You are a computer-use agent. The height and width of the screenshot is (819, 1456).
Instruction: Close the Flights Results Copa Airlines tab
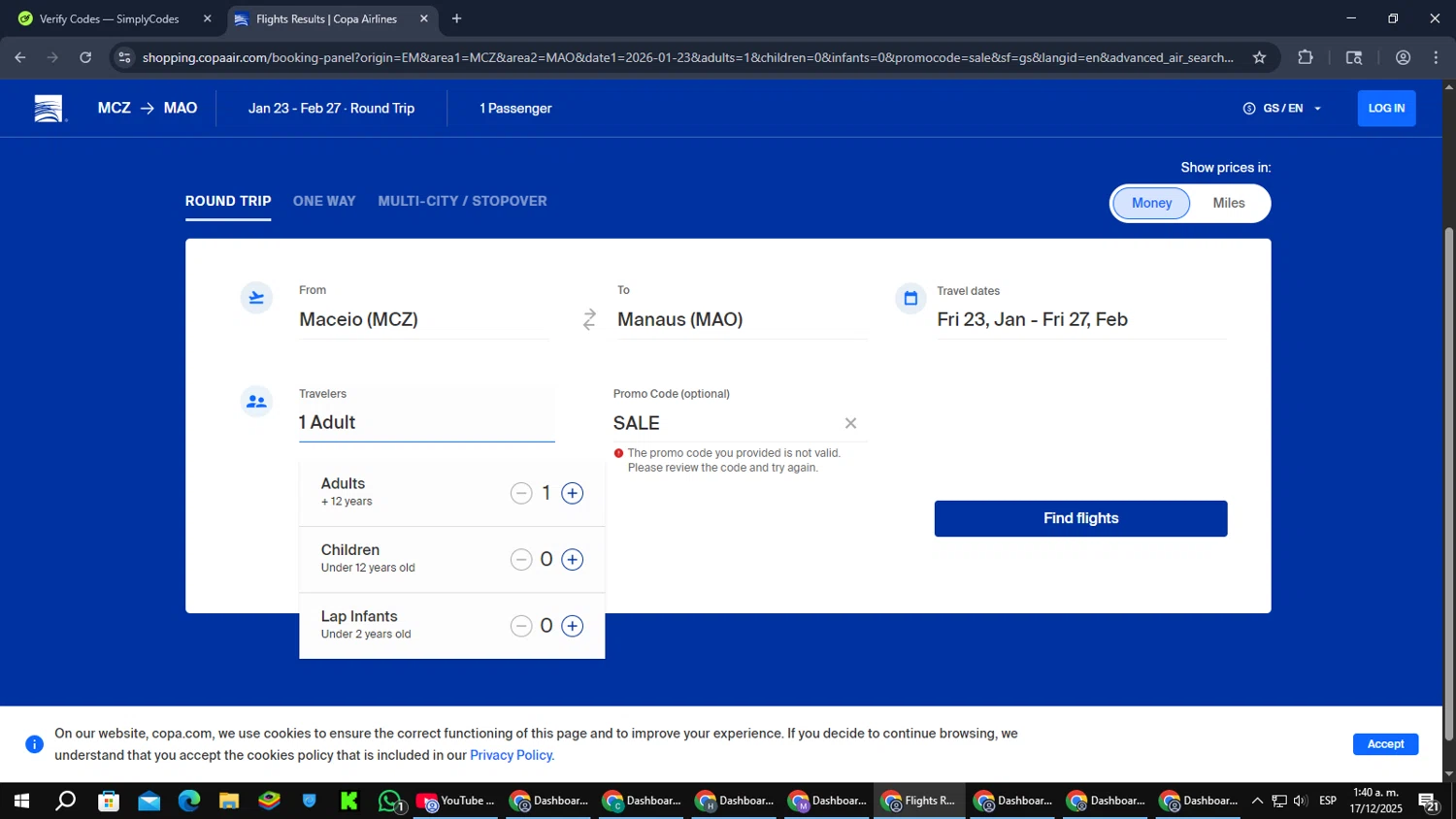423,18
